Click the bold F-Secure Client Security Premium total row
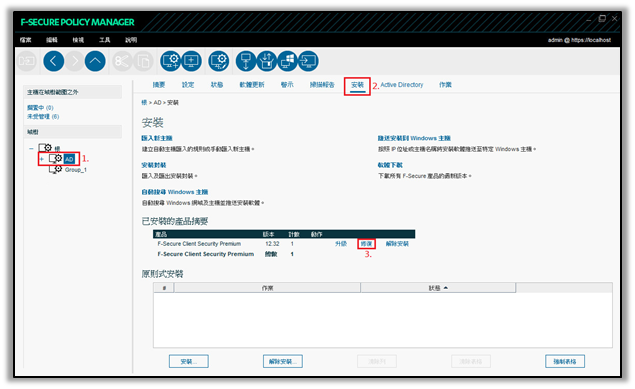 284,254
